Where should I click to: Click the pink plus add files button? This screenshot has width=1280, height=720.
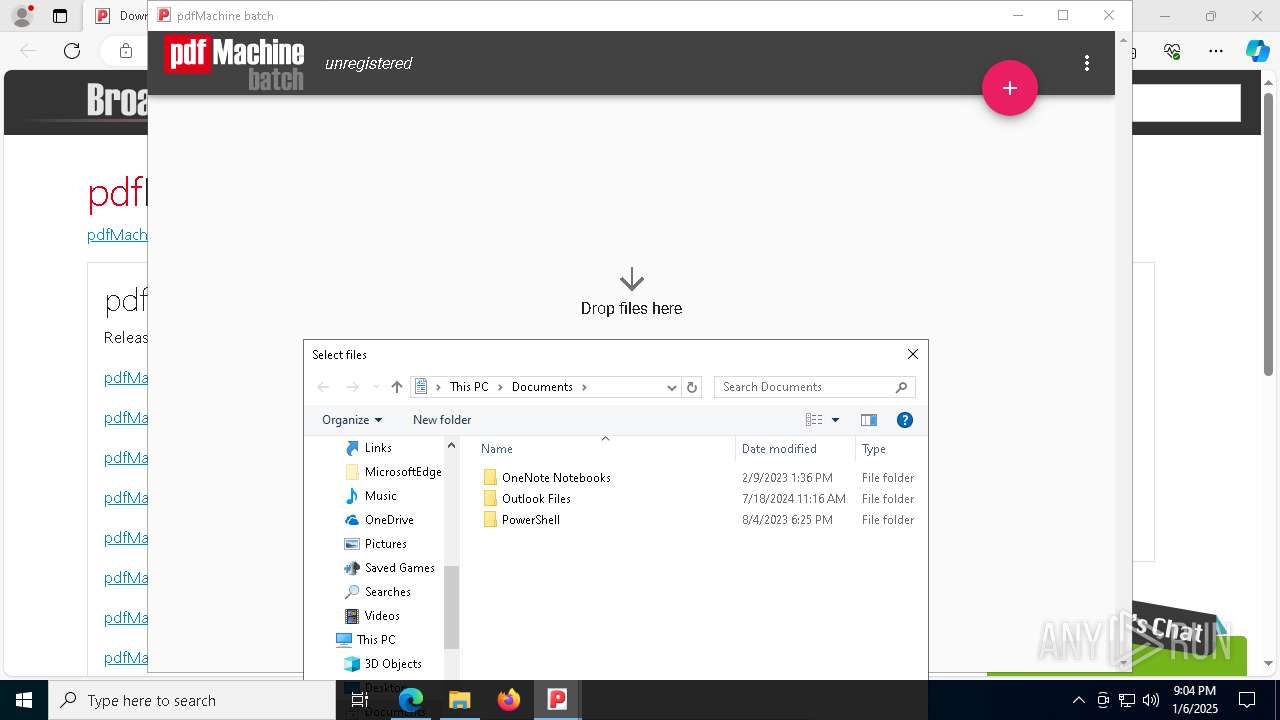click(x=1010, y=88)
